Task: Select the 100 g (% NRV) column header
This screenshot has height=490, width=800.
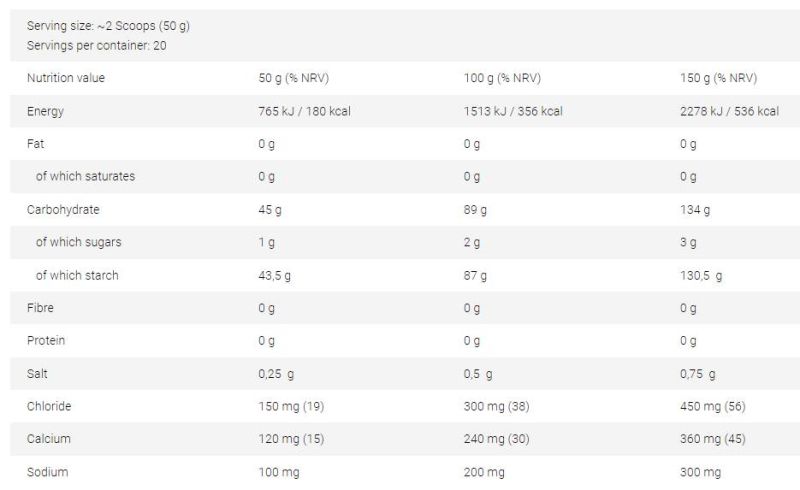Action: click(x=502, y=78)
